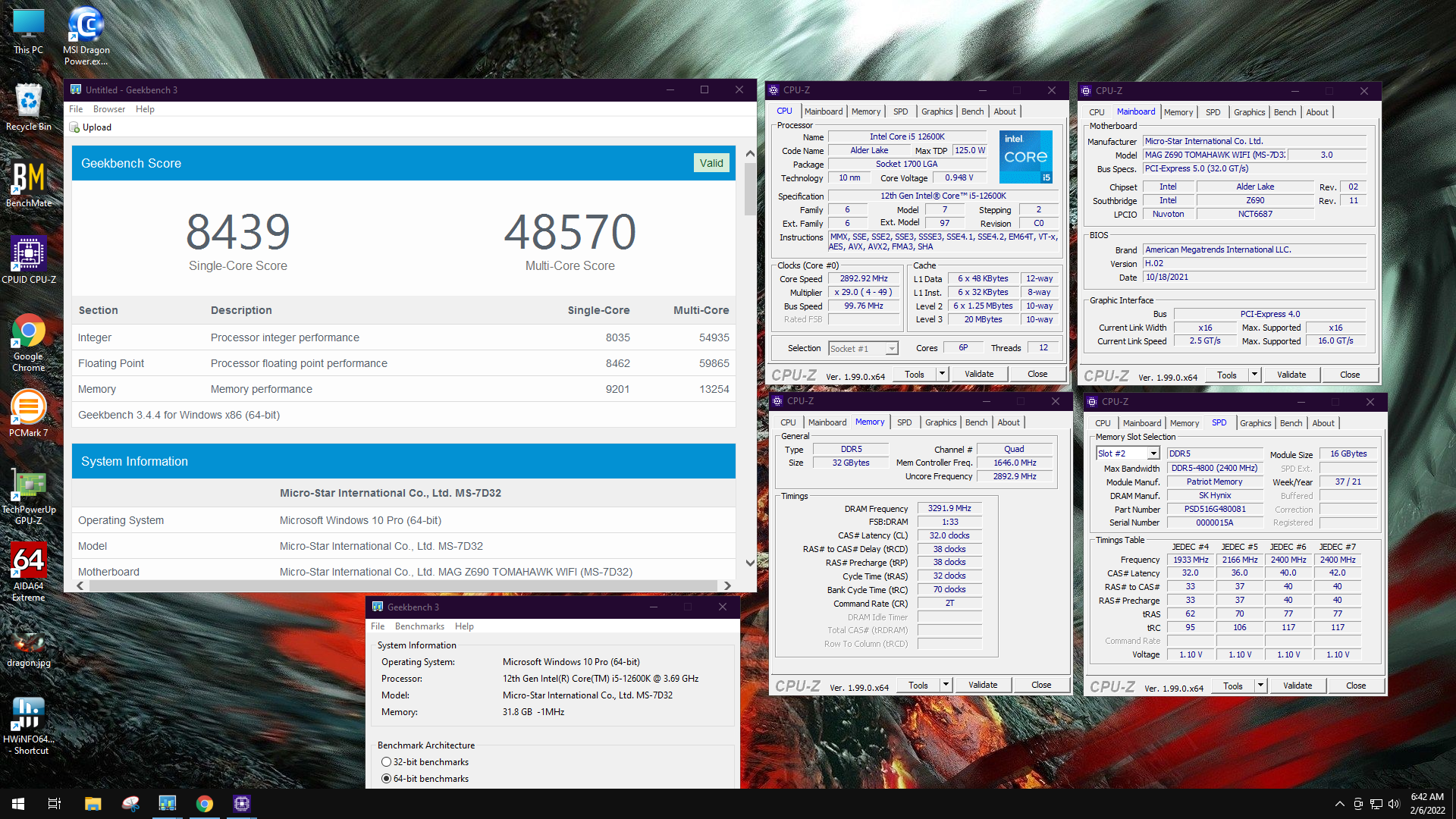Show hidden system tray icons

pyautogui.click(x=1339, y=804)
